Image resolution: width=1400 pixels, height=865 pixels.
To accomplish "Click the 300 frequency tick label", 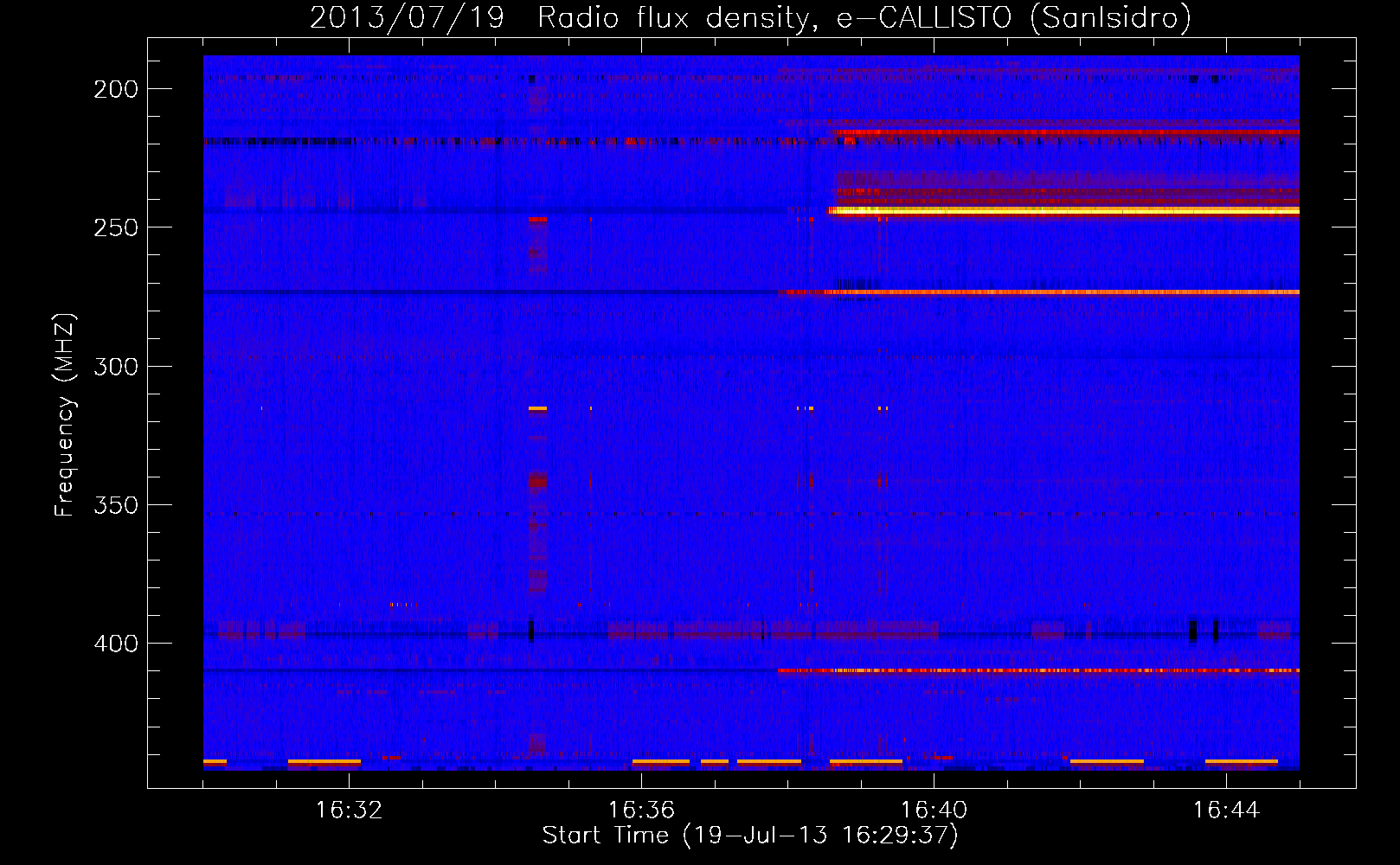I will (116, 366).
